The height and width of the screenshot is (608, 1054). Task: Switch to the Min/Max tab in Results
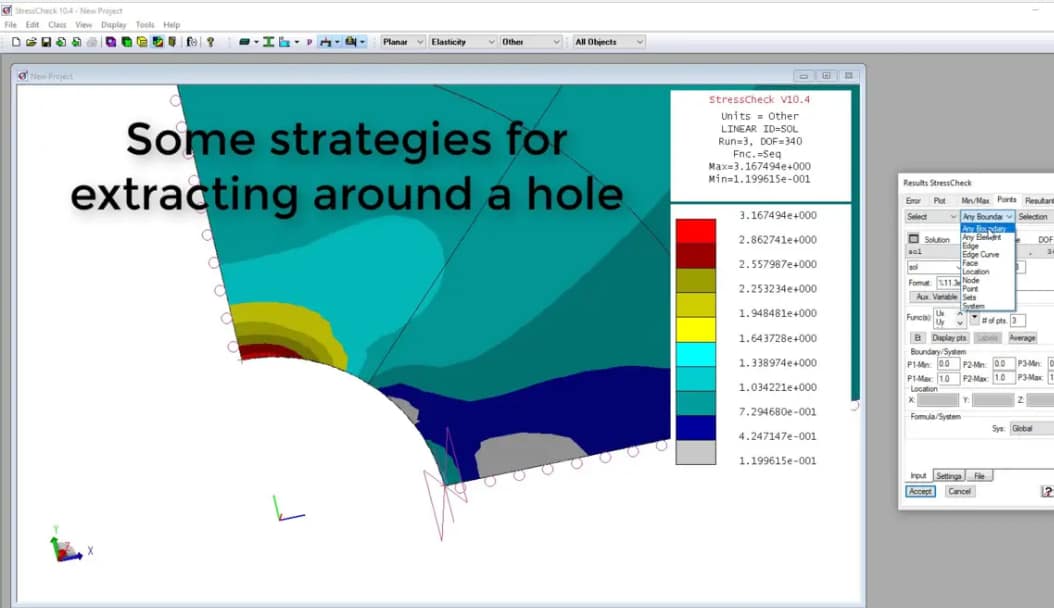click(977, 199)
